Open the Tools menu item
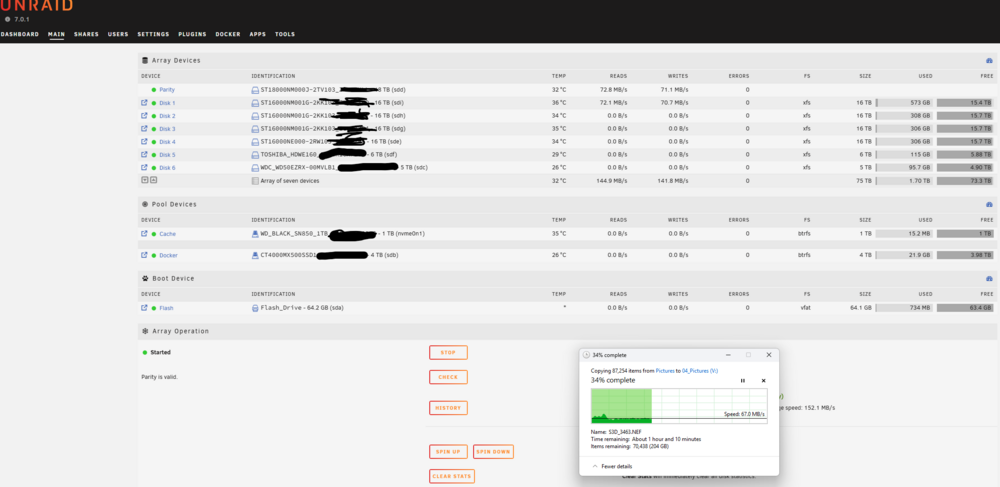1000x487 pixels. coord(284,34)
